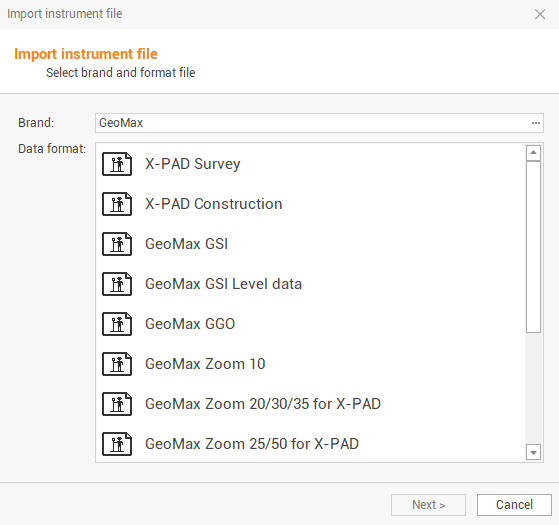Image resolution: width=559 pixels, height=525 pixels.
Task: Click the icon beside GeoMax GSI Level data
Action: [117, 284]
